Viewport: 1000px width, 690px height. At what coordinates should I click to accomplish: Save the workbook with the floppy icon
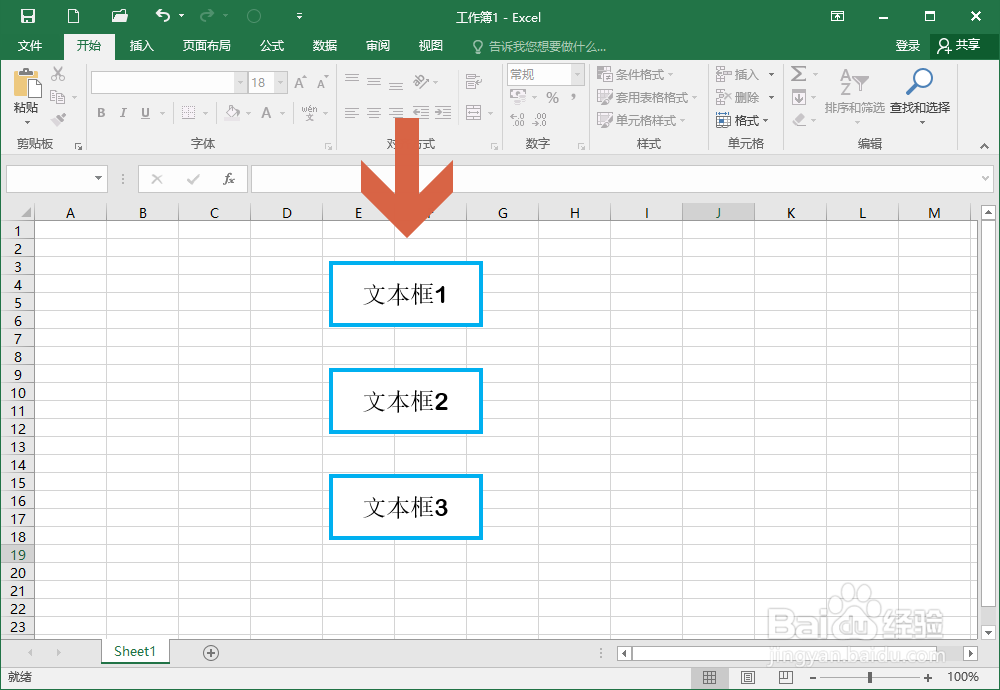pos(27,17)
